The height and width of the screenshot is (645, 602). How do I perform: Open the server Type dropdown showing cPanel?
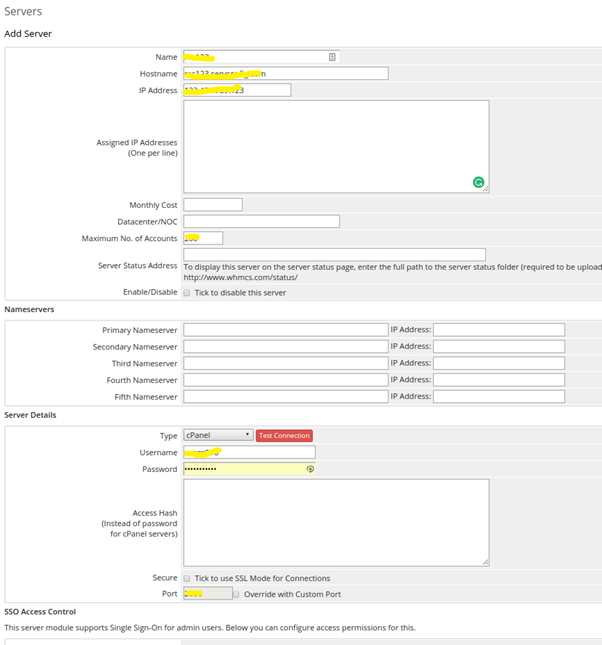pyautogui.click(x=218, y=435)
